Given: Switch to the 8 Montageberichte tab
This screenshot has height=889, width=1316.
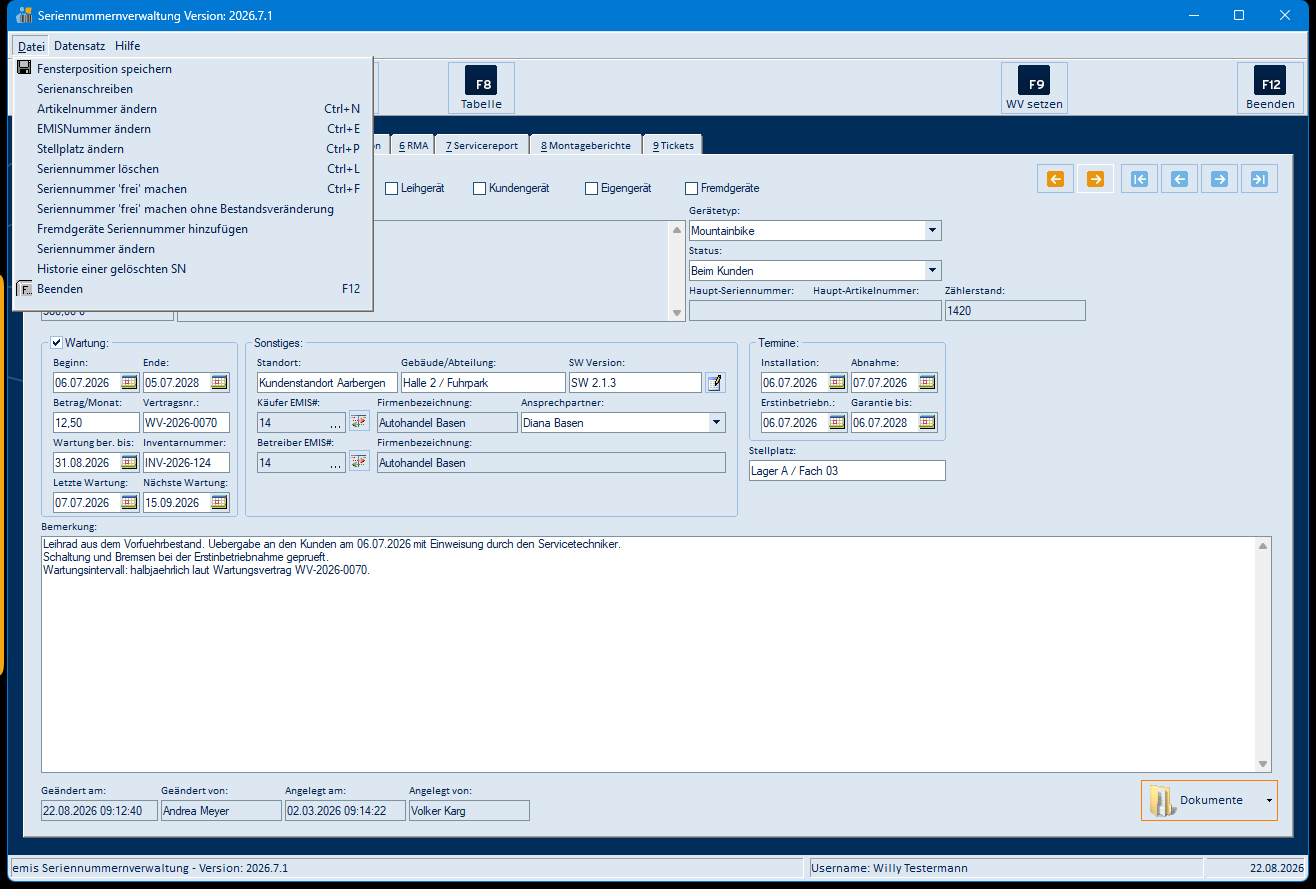Looking at the screenshot, I should point(585,145).
